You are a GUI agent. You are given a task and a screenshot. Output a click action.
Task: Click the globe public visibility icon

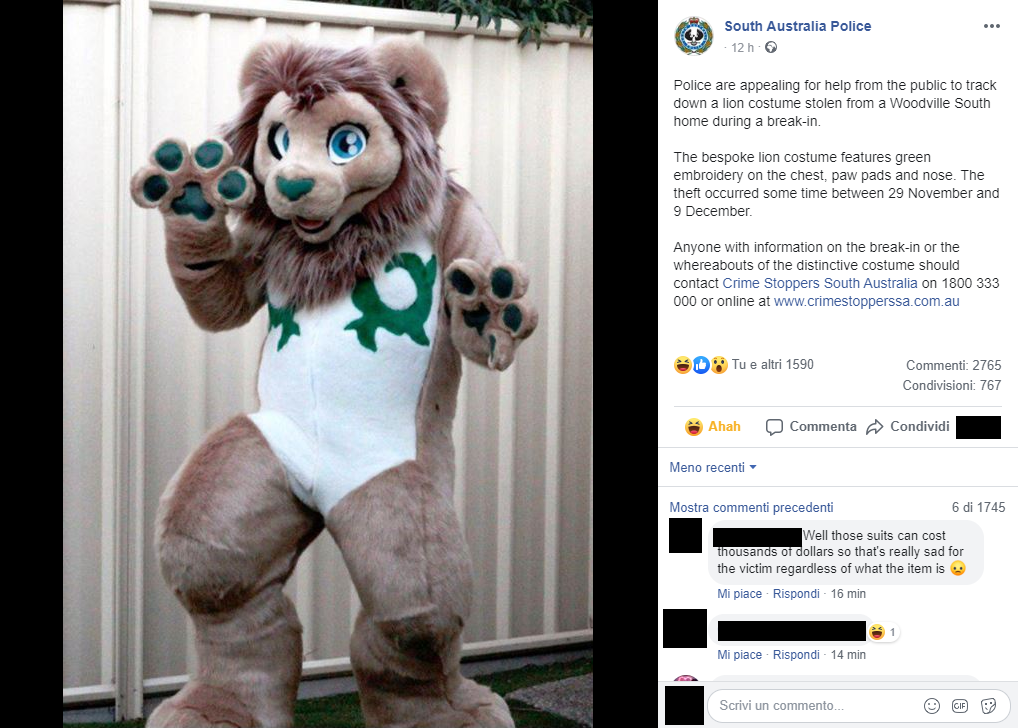point(771,47)
